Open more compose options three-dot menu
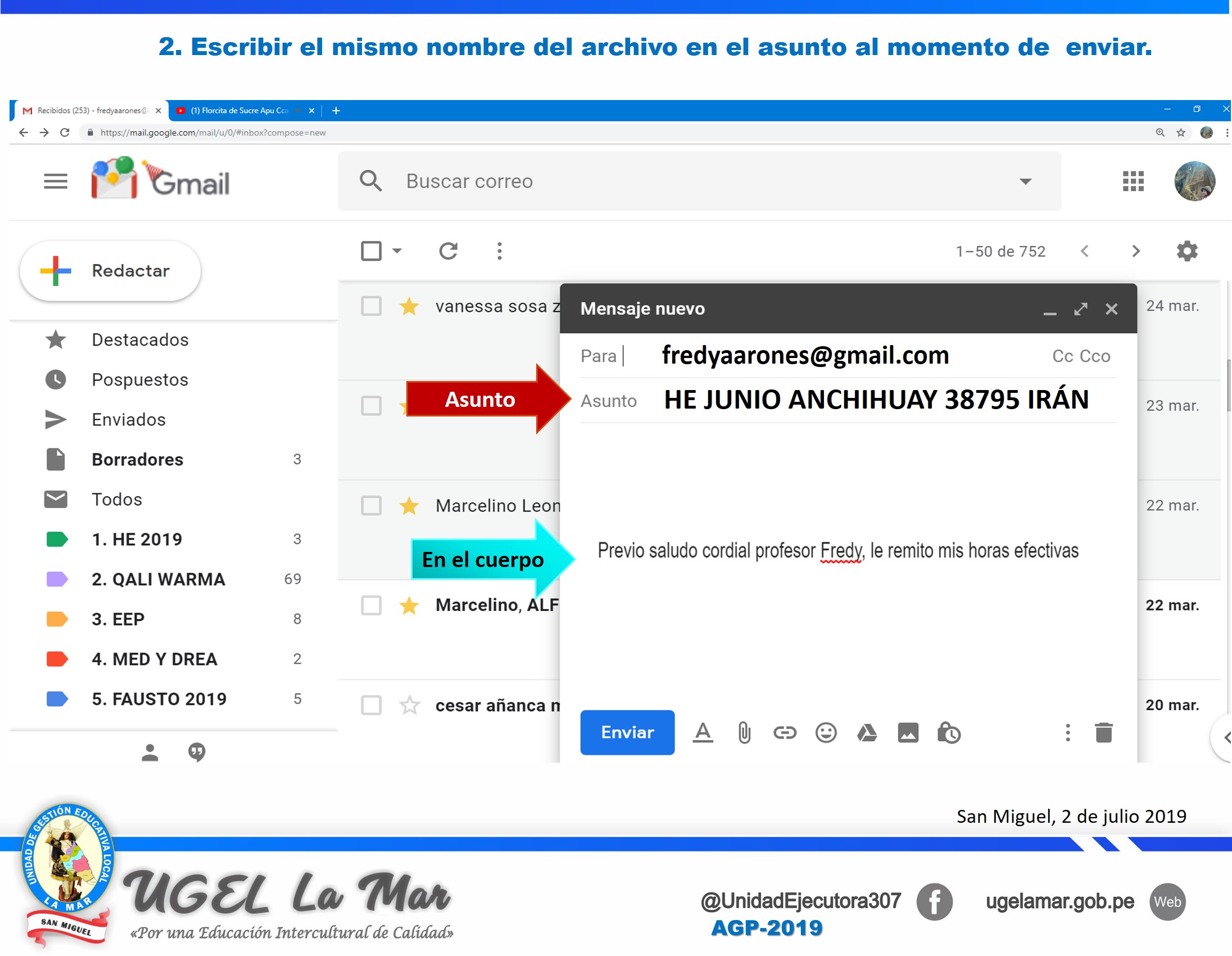The width and height of the screenshot is (1232, 956). coord(1068,733)
